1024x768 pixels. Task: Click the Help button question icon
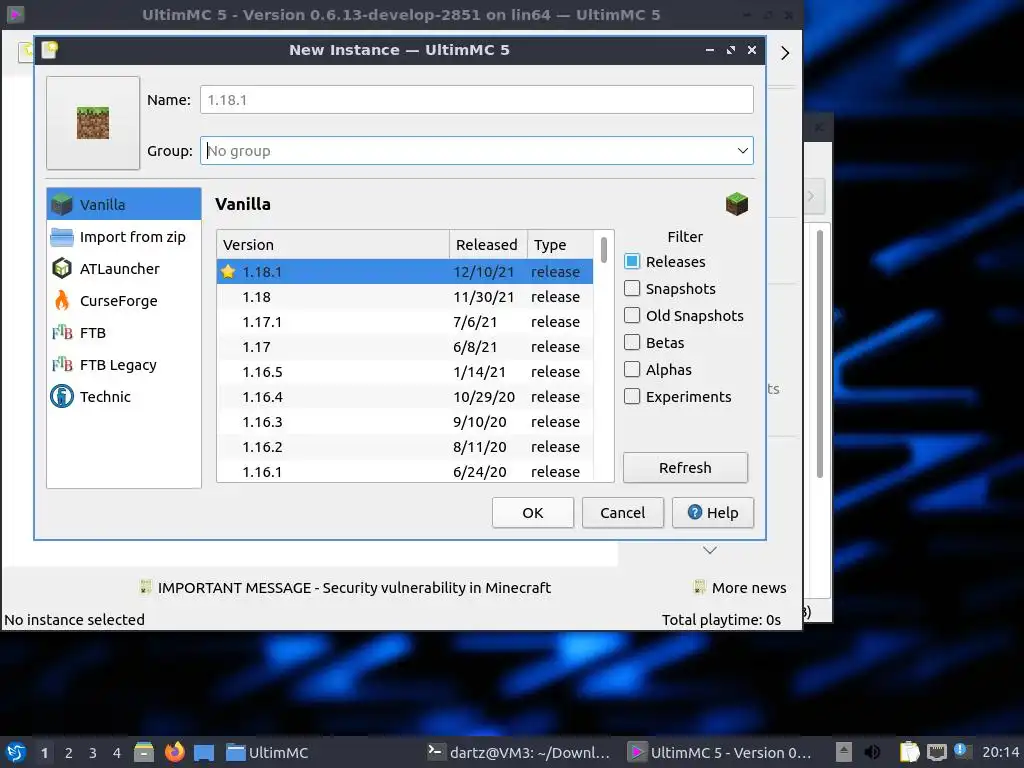tap(695, 512)
